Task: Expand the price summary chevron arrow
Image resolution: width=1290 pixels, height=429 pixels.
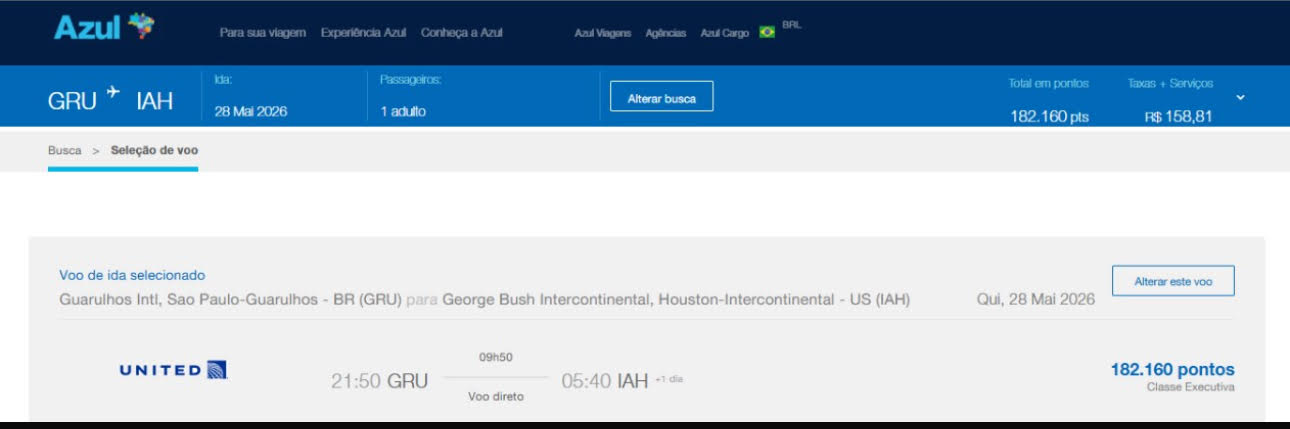Action: (1241, 97)
